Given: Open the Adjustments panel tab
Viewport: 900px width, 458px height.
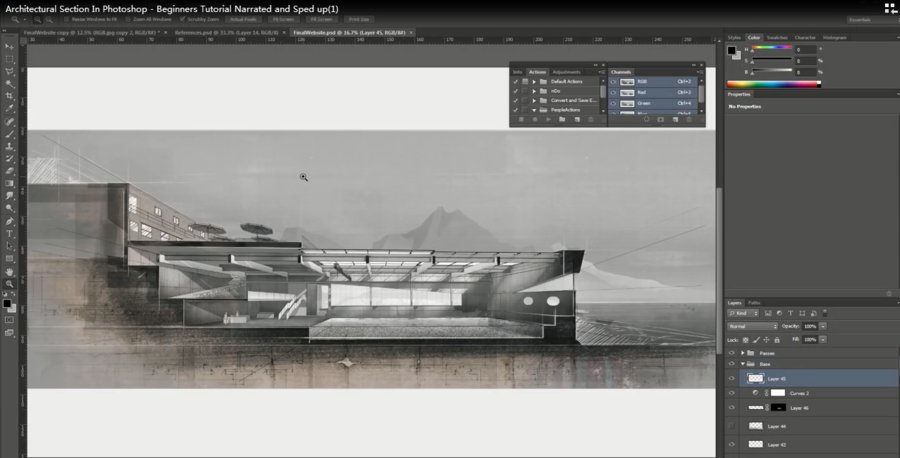Looking at the screenshot, I should point(567,72).
